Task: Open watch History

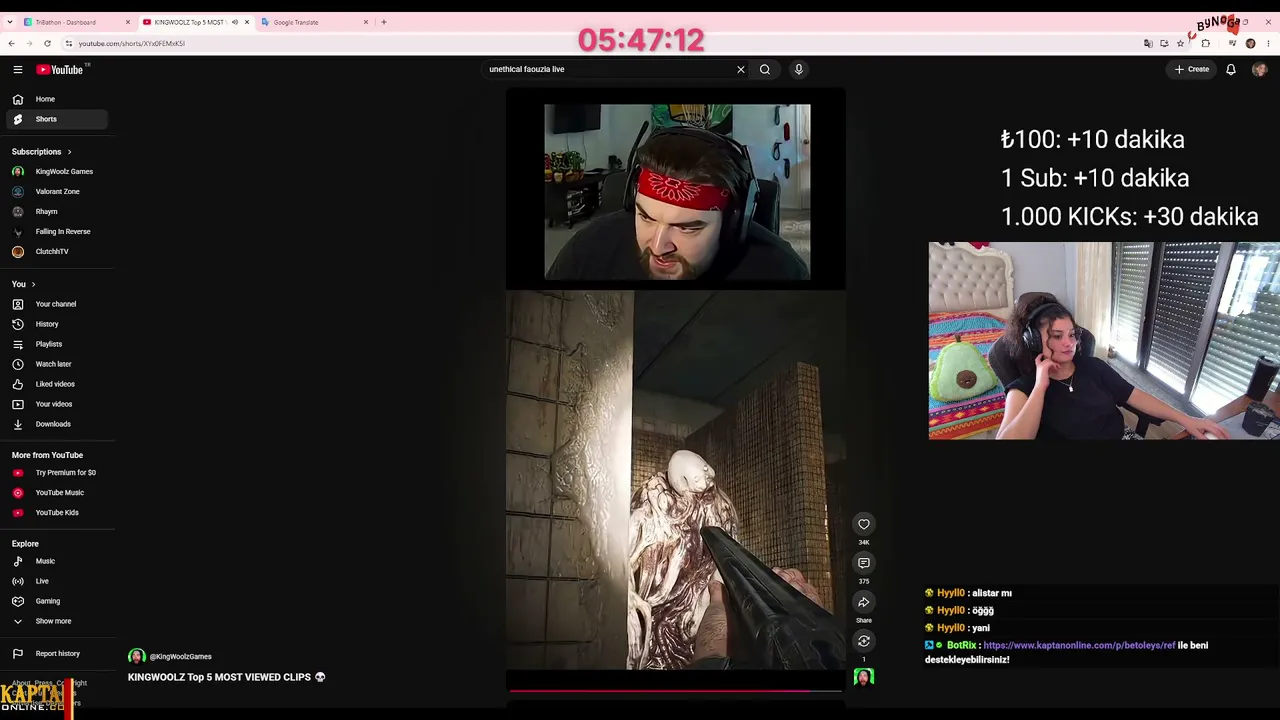Action: [x=56, y=324]
